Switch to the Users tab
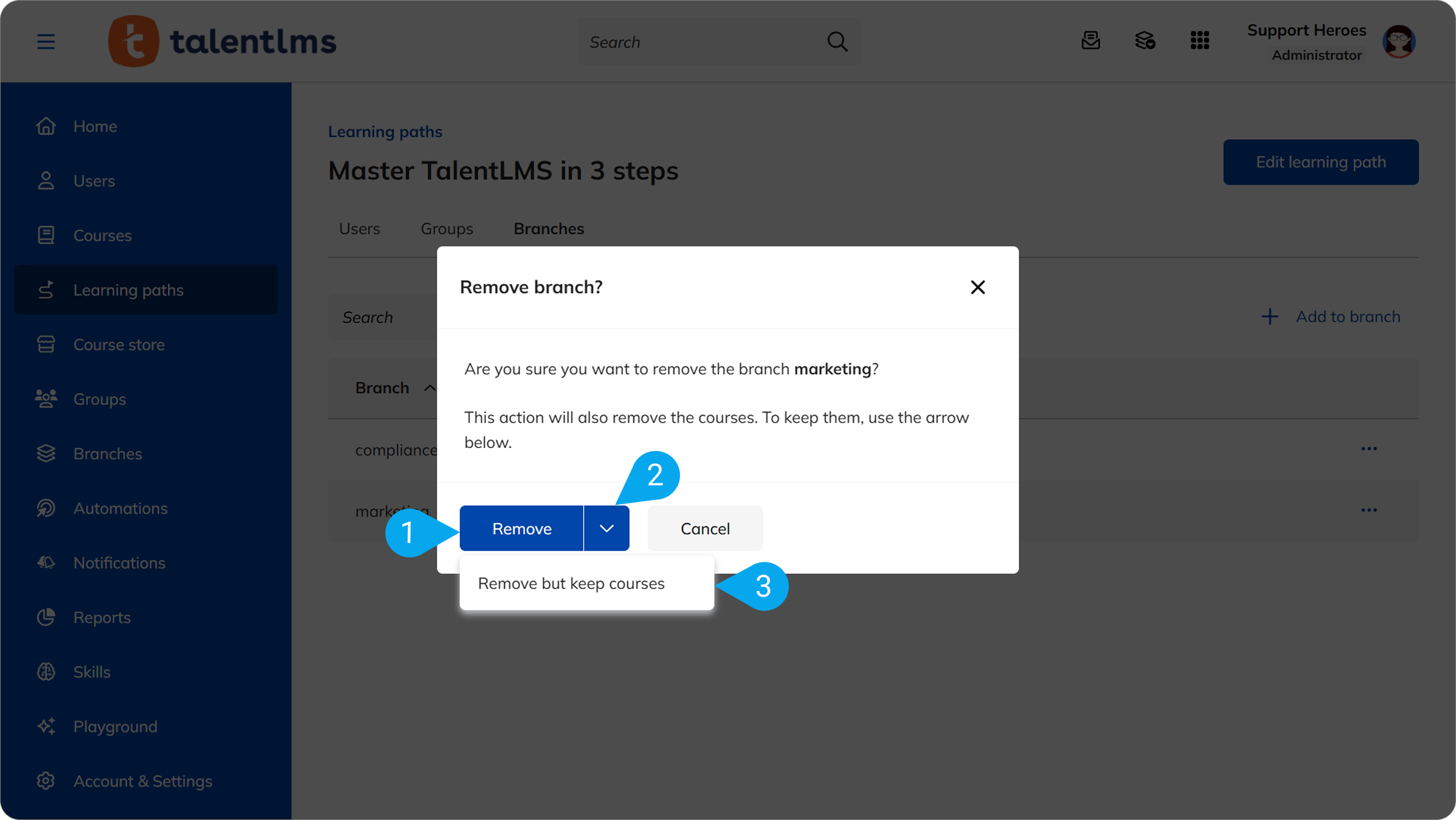 (359, 228)
